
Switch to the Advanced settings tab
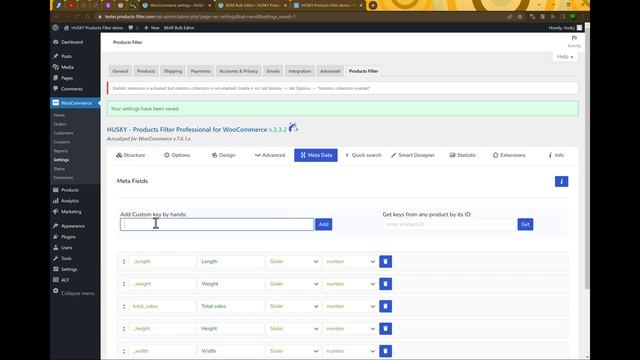pos(330,71)
